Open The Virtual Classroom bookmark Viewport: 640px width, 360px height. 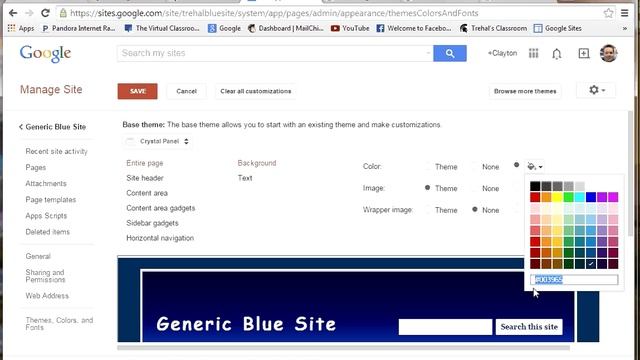162,28
